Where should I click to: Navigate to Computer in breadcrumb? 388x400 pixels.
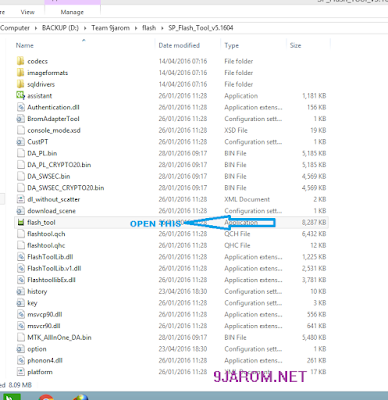(15, 28)
